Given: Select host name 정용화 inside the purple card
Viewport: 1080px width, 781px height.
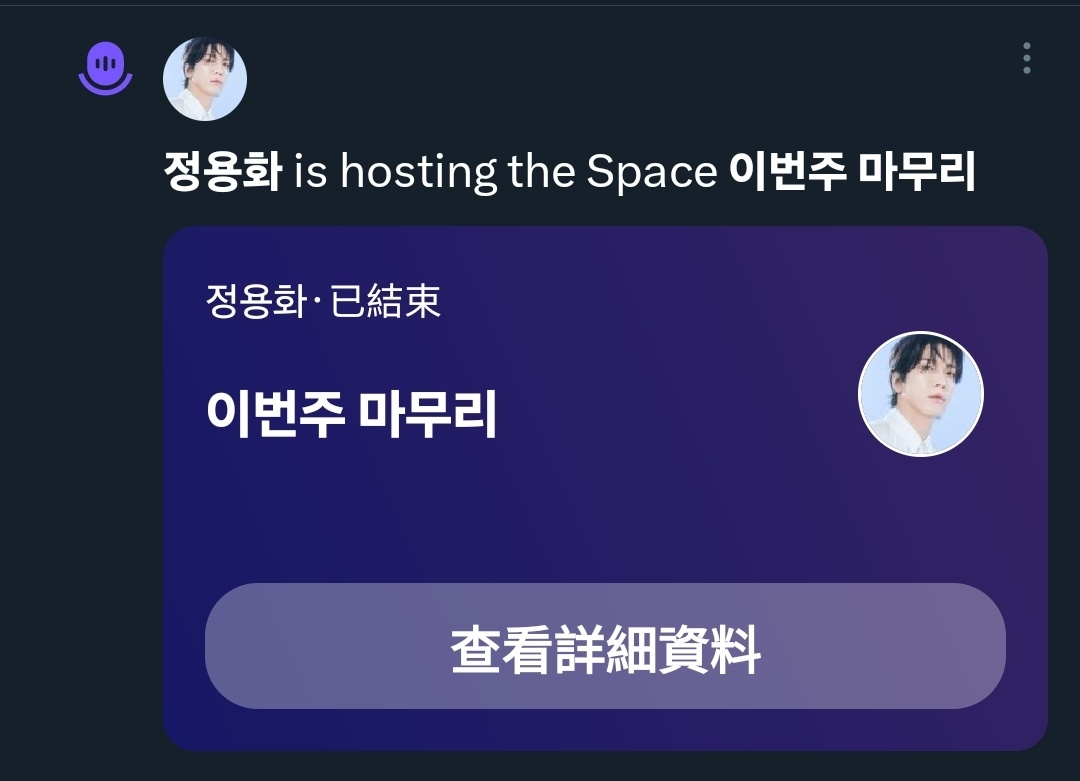Looking at the screenshot, I should click(x=256, y=301).
